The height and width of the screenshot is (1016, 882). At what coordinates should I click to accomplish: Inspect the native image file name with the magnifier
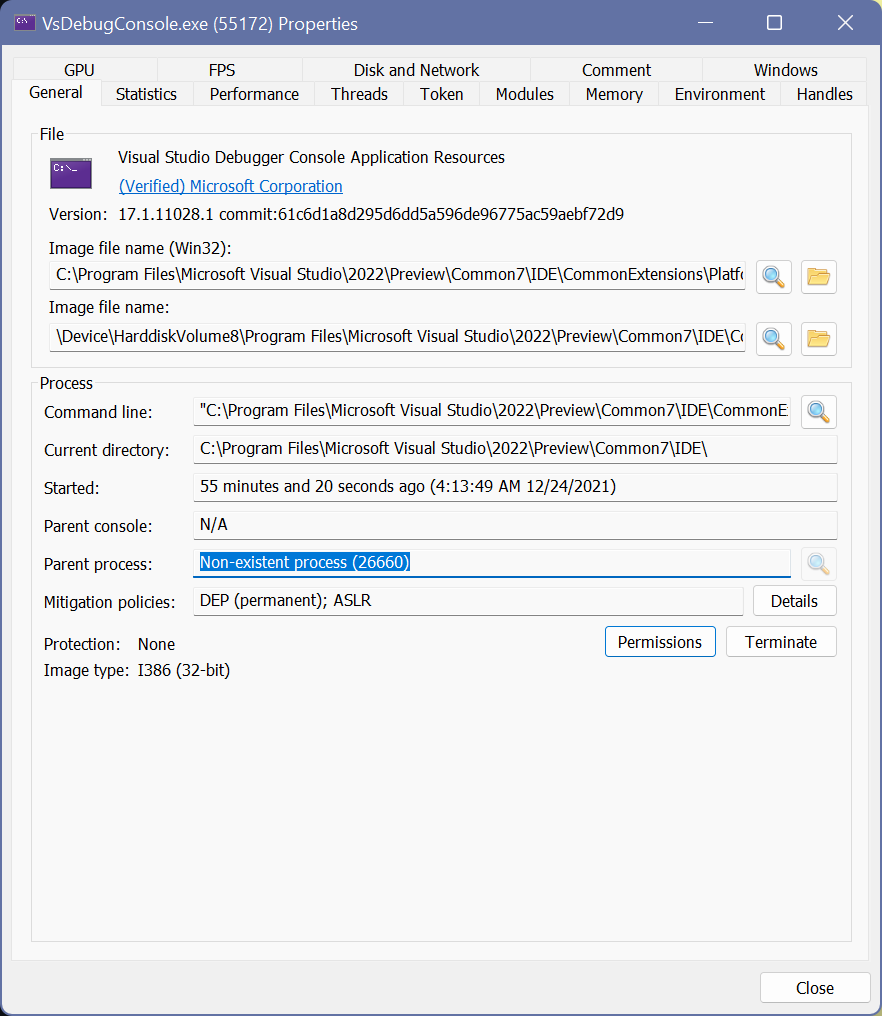[773, 339]
